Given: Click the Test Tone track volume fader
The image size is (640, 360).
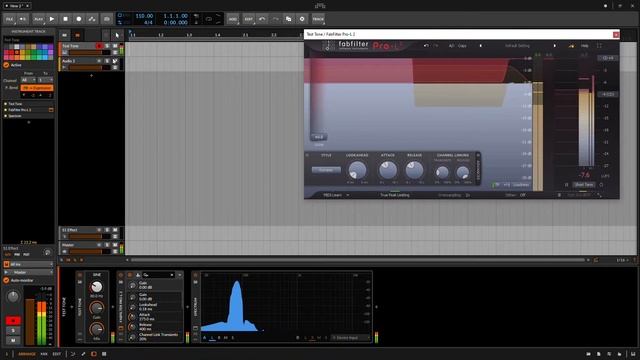Looking at the screenshot, I should tap(90, 52).
